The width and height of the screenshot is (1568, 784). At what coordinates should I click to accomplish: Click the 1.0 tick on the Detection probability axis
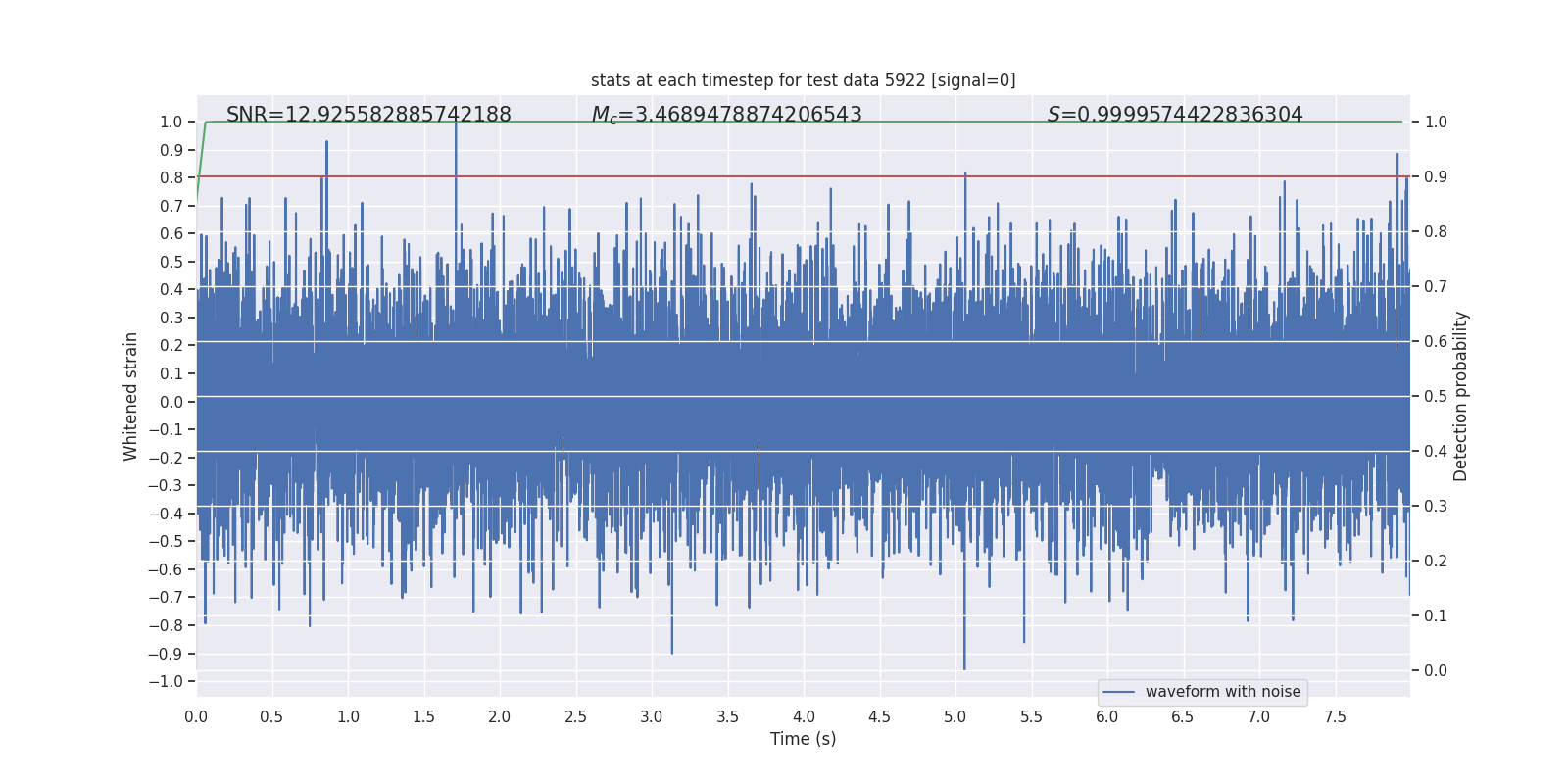coord(1436,122)
